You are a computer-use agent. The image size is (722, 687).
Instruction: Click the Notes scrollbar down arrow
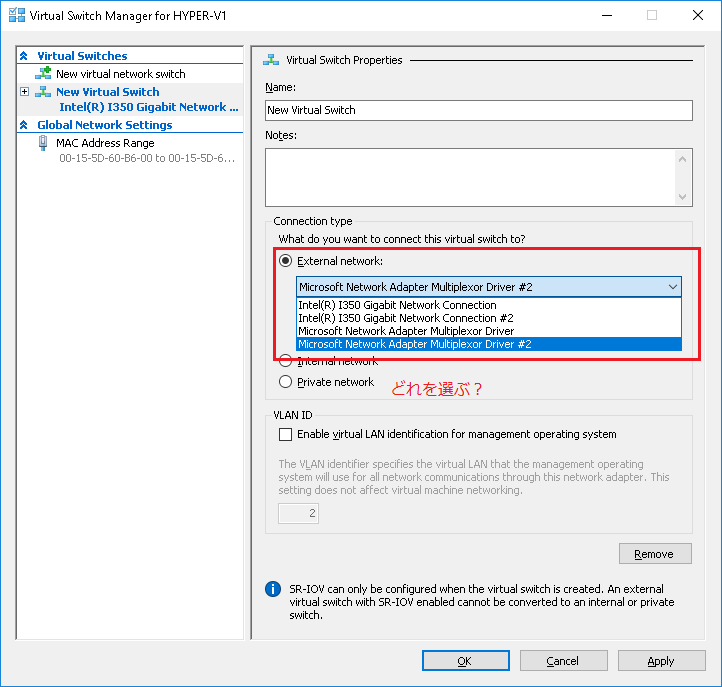coord(682,197)
